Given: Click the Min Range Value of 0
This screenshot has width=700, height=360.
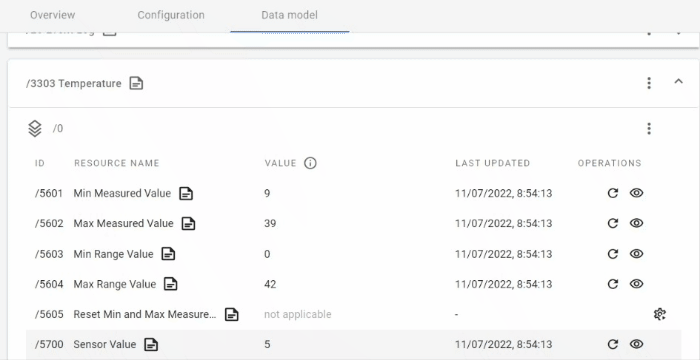Looking at the screenshot, I should point(267,254).
